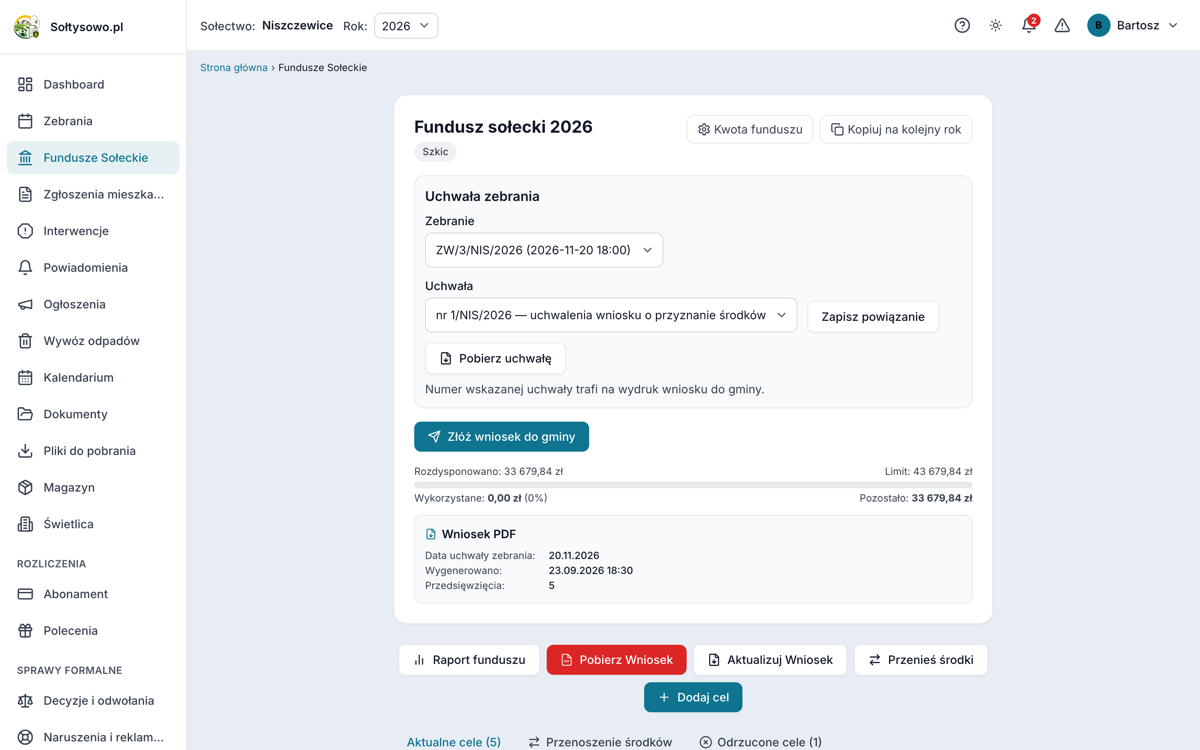The width and height of the screenshot is (1200, 750).
Task: Open the Uchwała resolution dropdown
Action: (x=611, y=315)
